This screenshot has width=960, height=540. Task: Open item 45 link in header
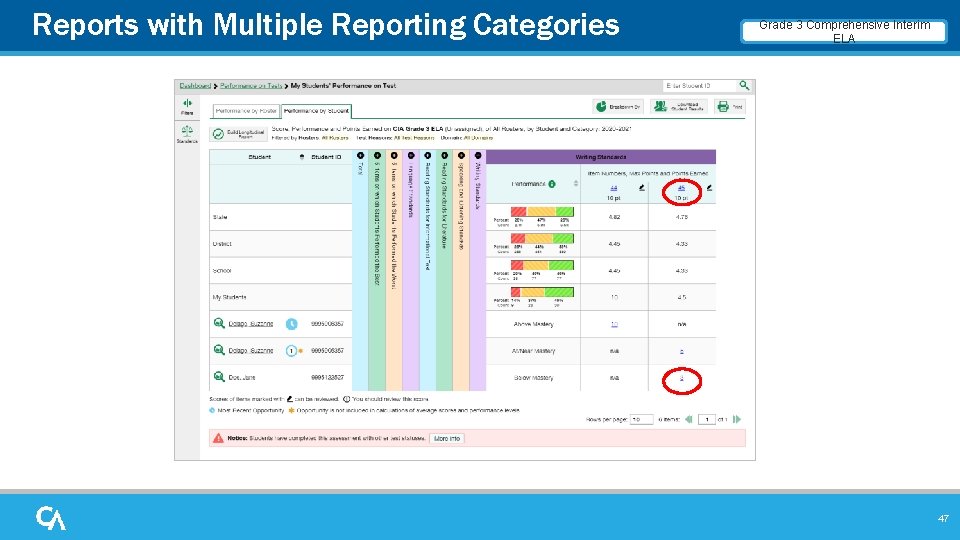681,188
